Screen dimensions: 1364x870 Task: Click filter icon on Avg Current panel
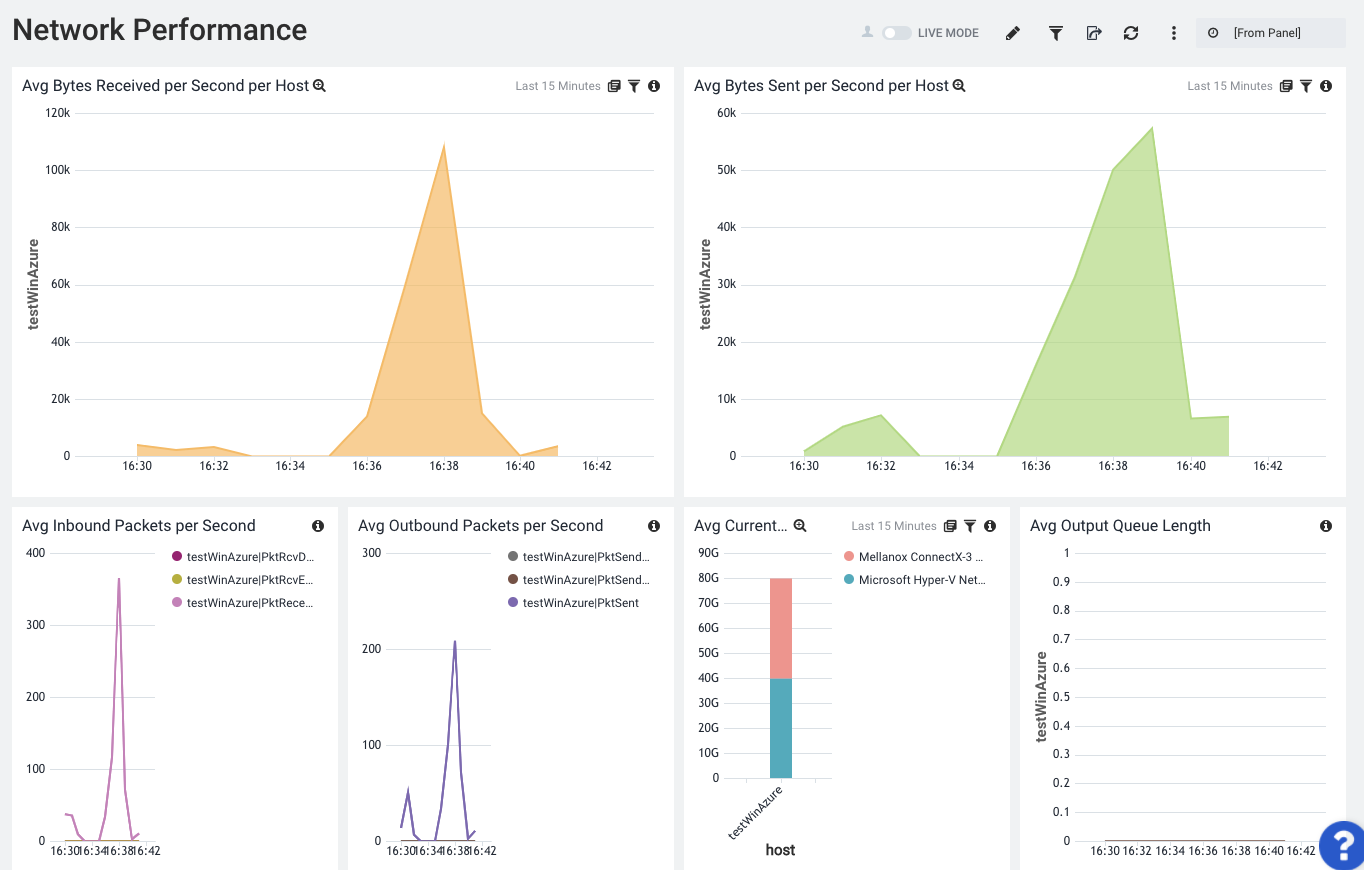click(x=970, y=526)
